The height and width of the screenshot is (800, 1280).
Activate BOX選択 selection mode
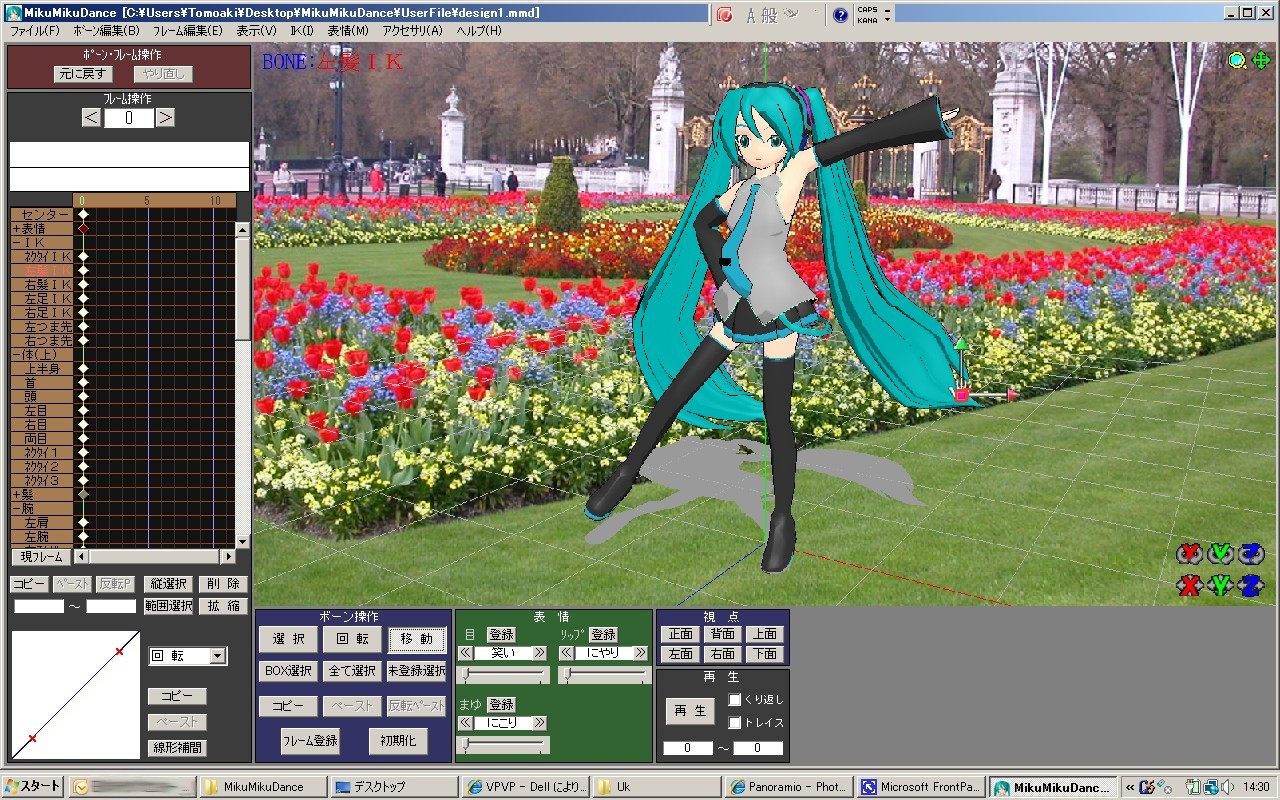289,671
